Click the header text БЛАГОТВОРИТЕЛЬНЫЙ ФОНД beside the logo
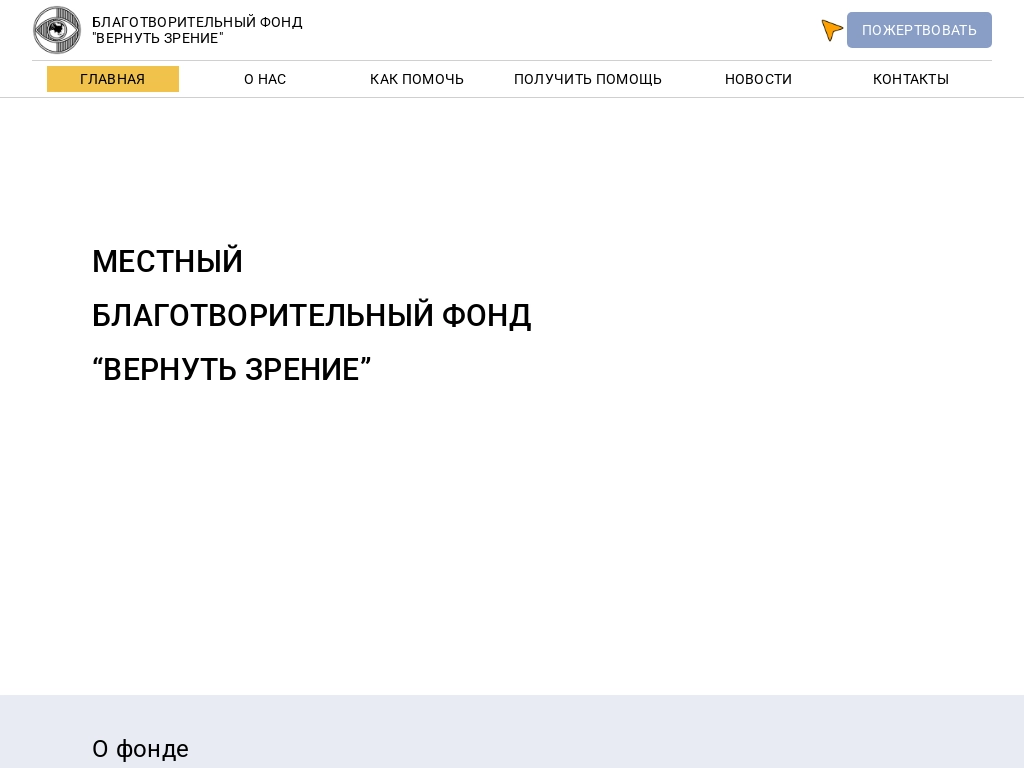This screenshot has width=1024, height=768. [197, 22]
